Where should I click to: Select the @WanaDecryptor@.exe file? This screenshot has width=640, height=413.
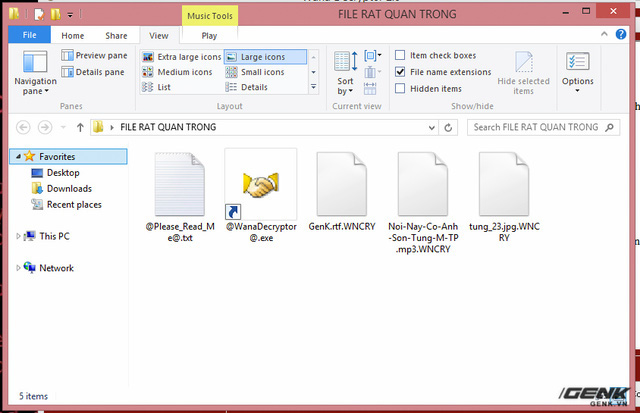(x=261, y=196)
